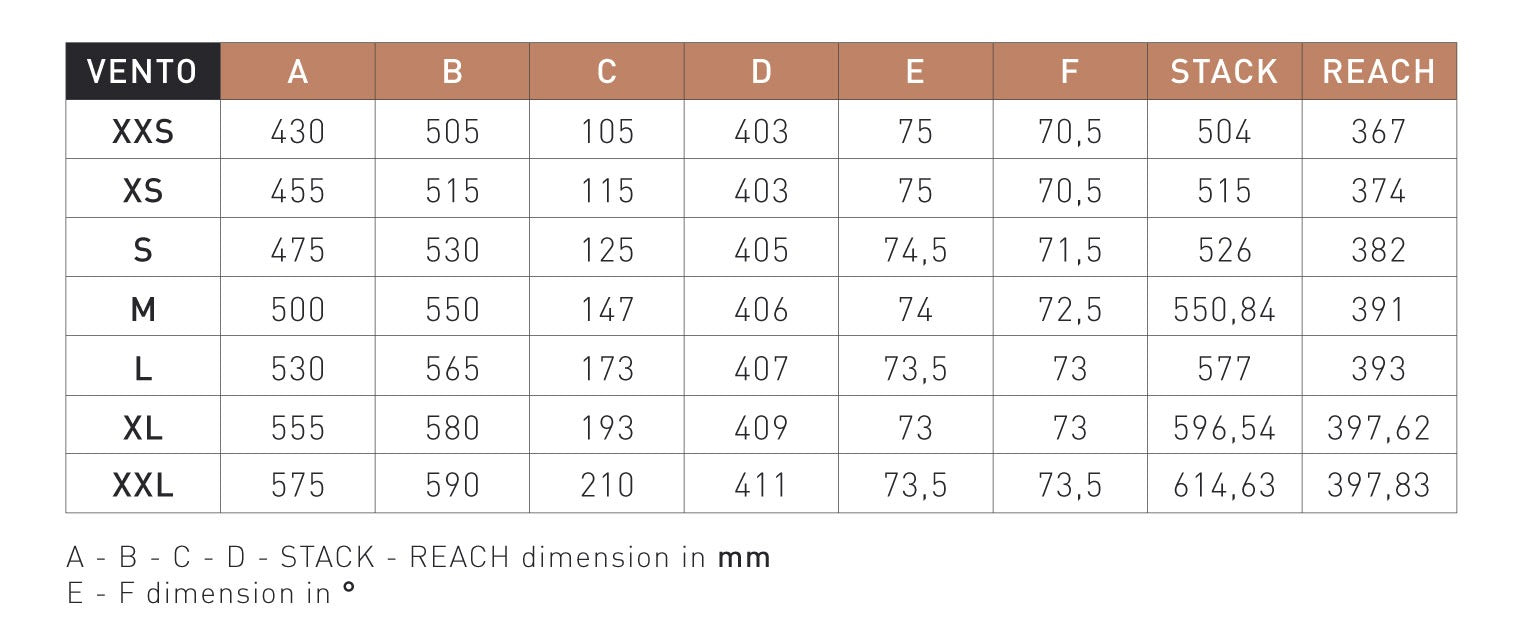1536x638 pixels.
Task: Click the 147 value in column C
Action: click(x=607, y=309)
